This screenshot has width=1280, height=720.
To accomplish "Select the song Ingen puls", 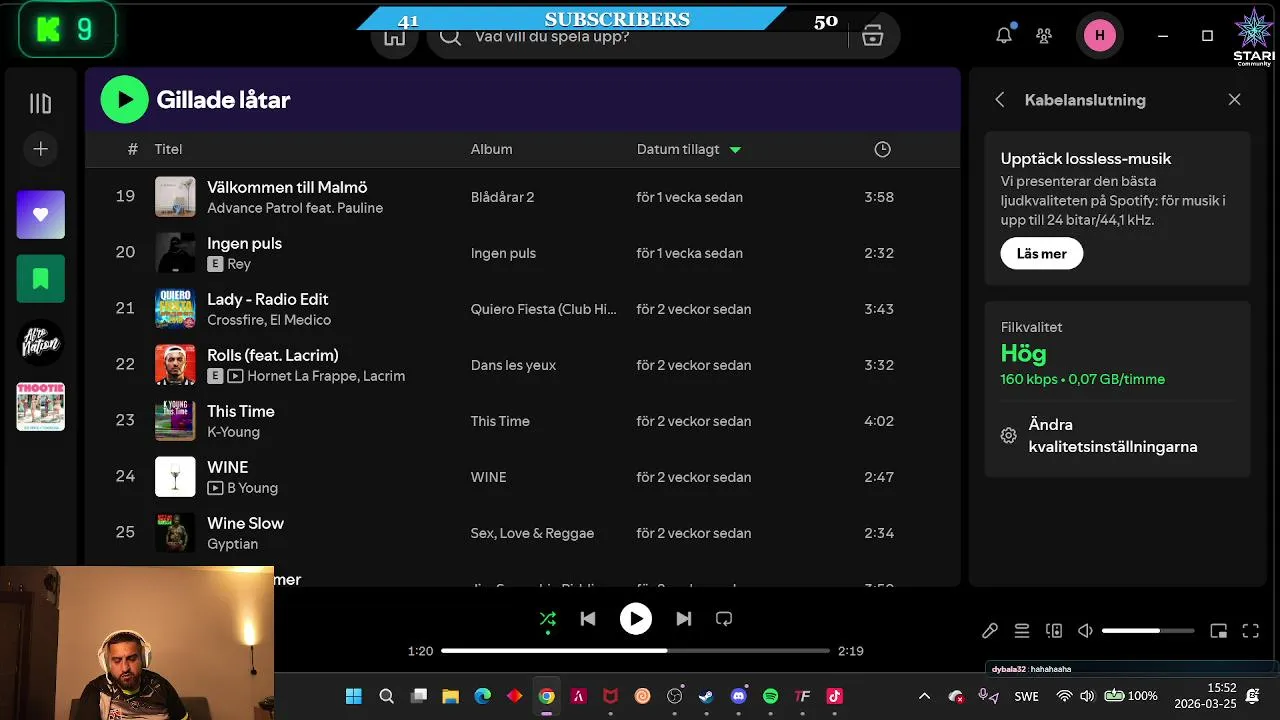I will coord(244,243).
